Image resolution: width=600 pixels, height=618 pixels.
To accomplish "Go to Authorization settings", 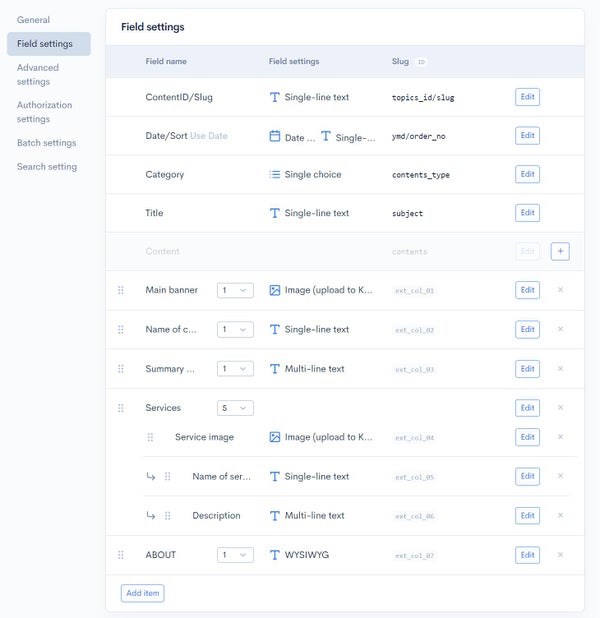I will coord(45,112).
